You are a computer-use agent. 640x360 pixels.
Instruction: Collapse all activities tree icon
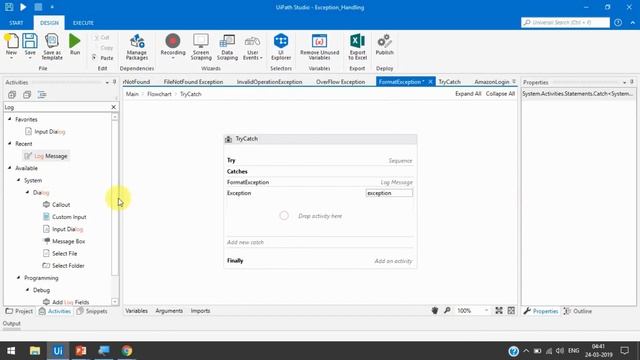tap(27, 95)
